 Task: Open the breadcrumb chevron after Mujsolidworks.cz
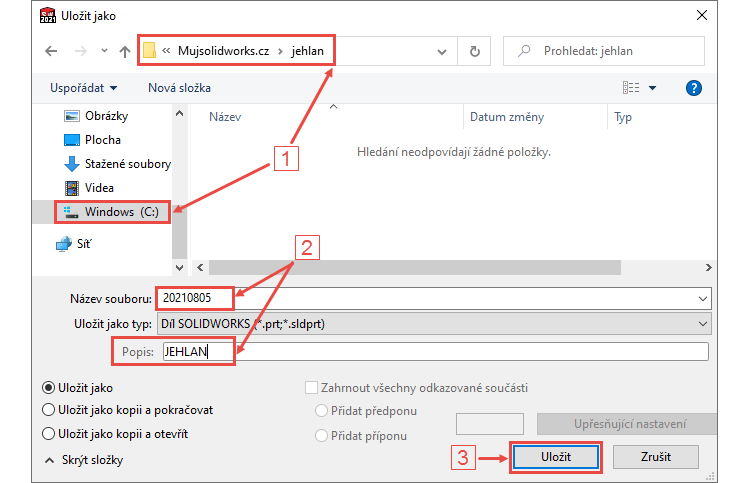click(x=281, y=51)
